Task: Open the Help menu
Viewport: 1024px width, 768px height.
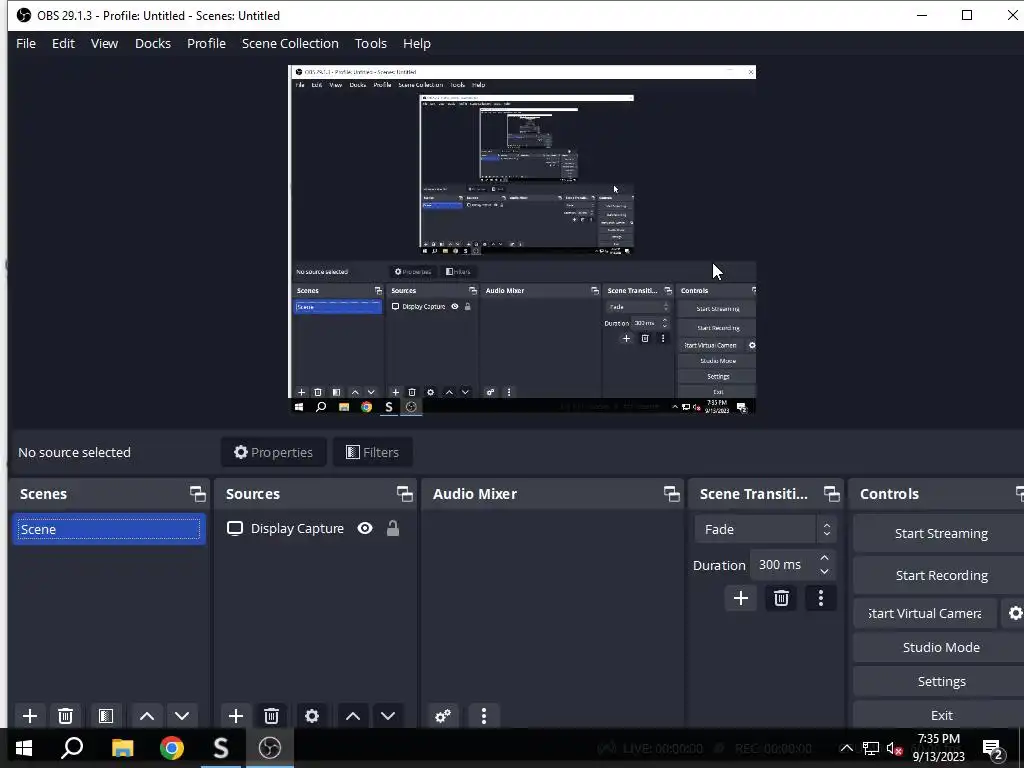Action: [x=417, y=44]
